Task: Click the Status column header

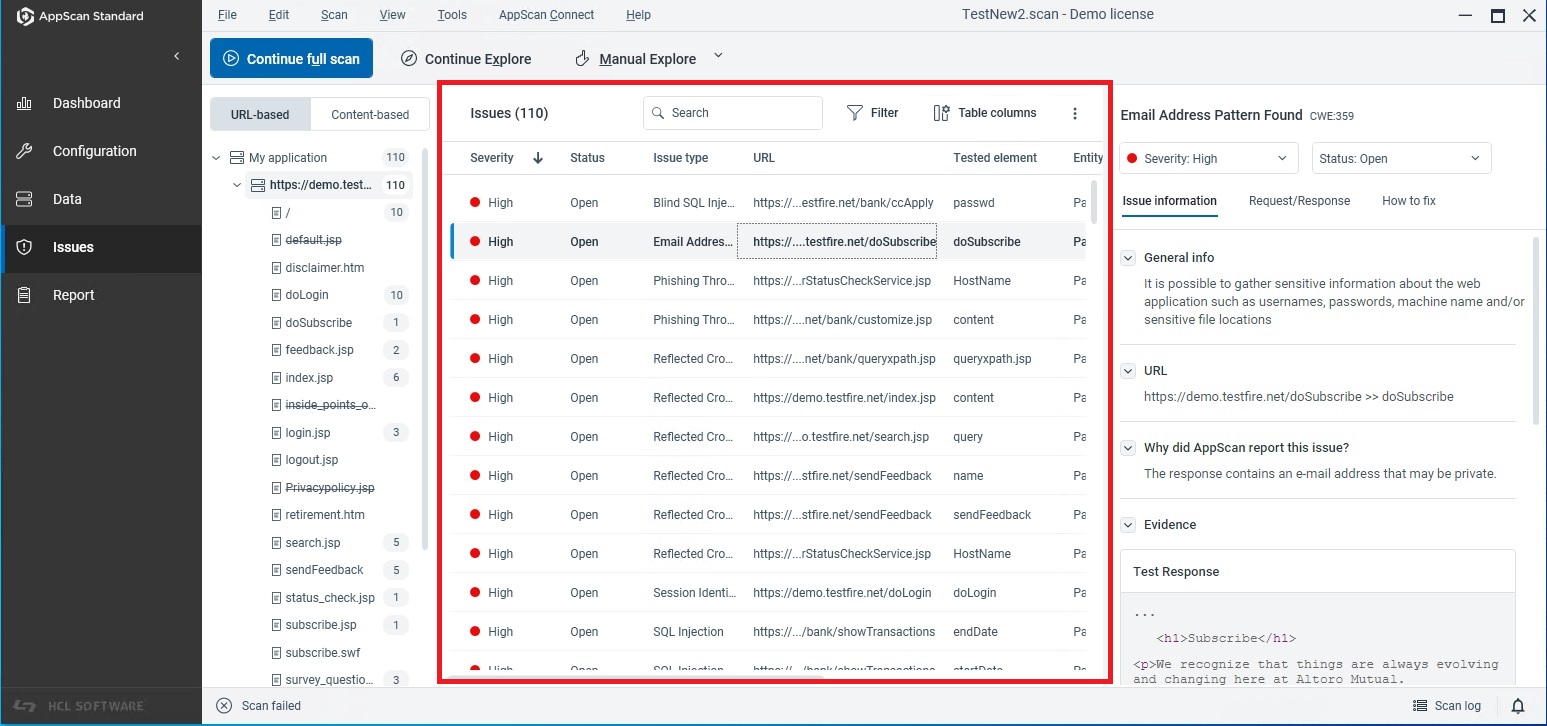Action: (x=587, y=158)
